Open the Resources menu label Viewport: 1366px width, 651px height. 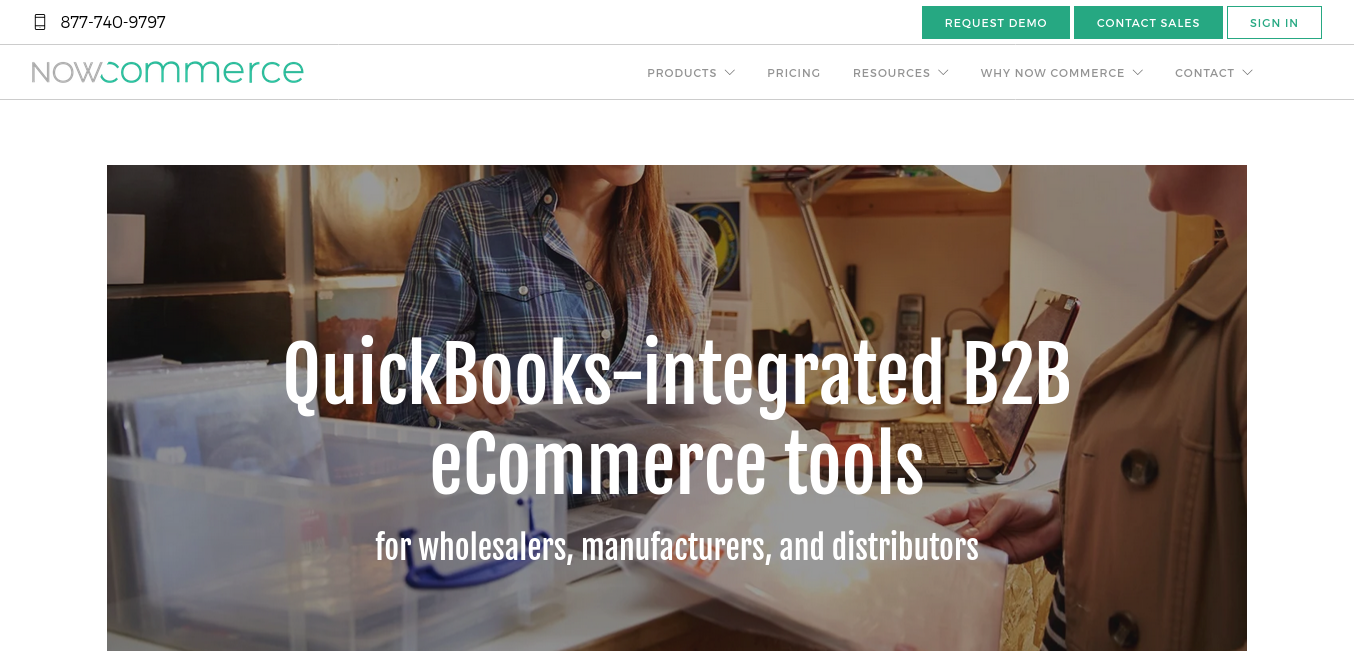[x=891, y=73]
